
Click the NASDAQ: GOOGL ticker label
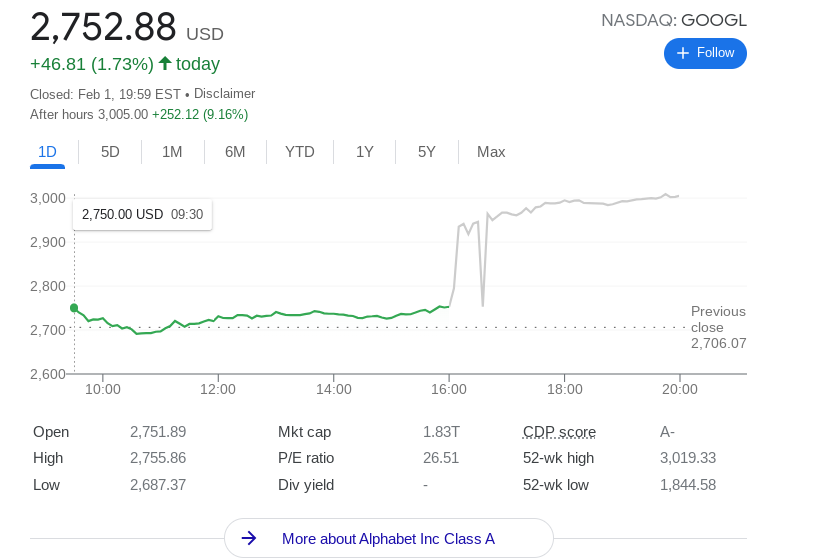pos(674,21)
